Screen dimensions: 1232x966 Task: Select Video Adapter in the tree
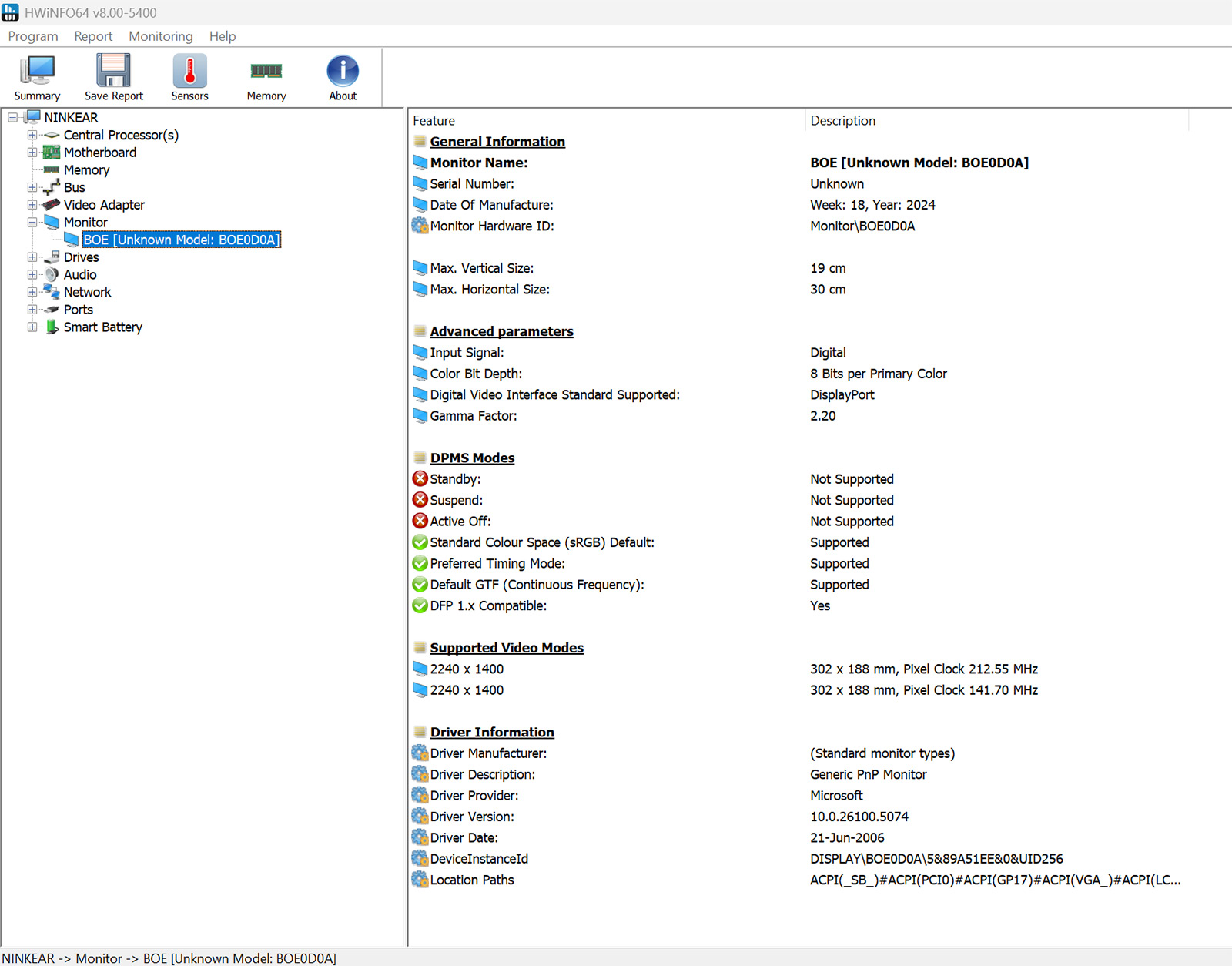coord(103,205)
